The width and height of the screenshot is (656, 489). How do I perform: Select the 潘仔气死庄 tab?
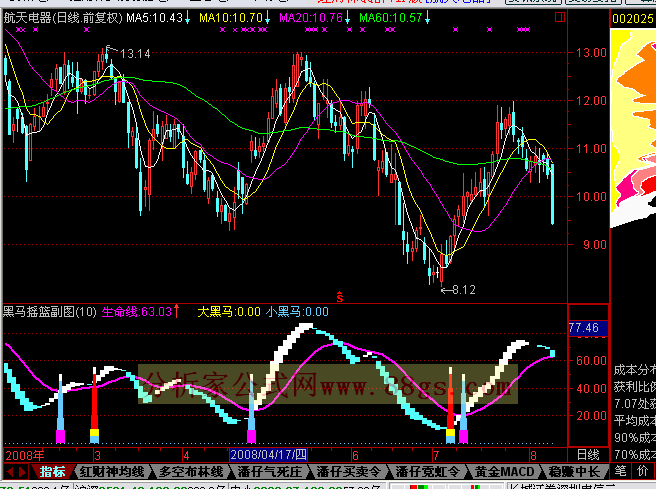pos(269,472)
